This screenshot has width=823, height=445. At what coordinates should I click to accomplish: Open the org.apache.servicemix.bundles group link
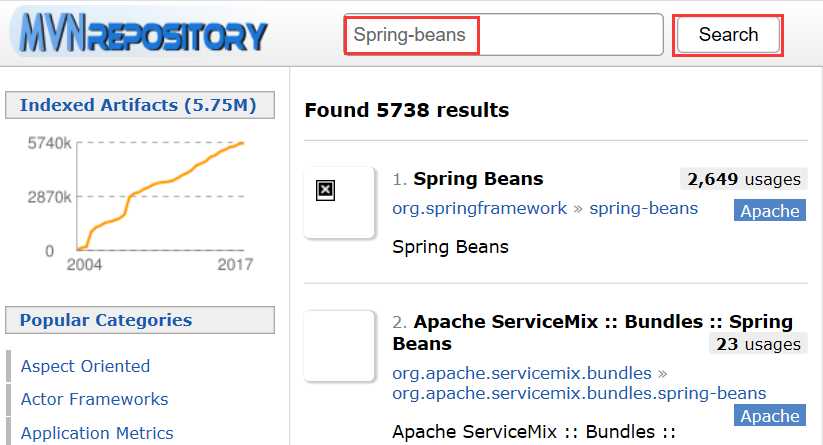point(521,373)
